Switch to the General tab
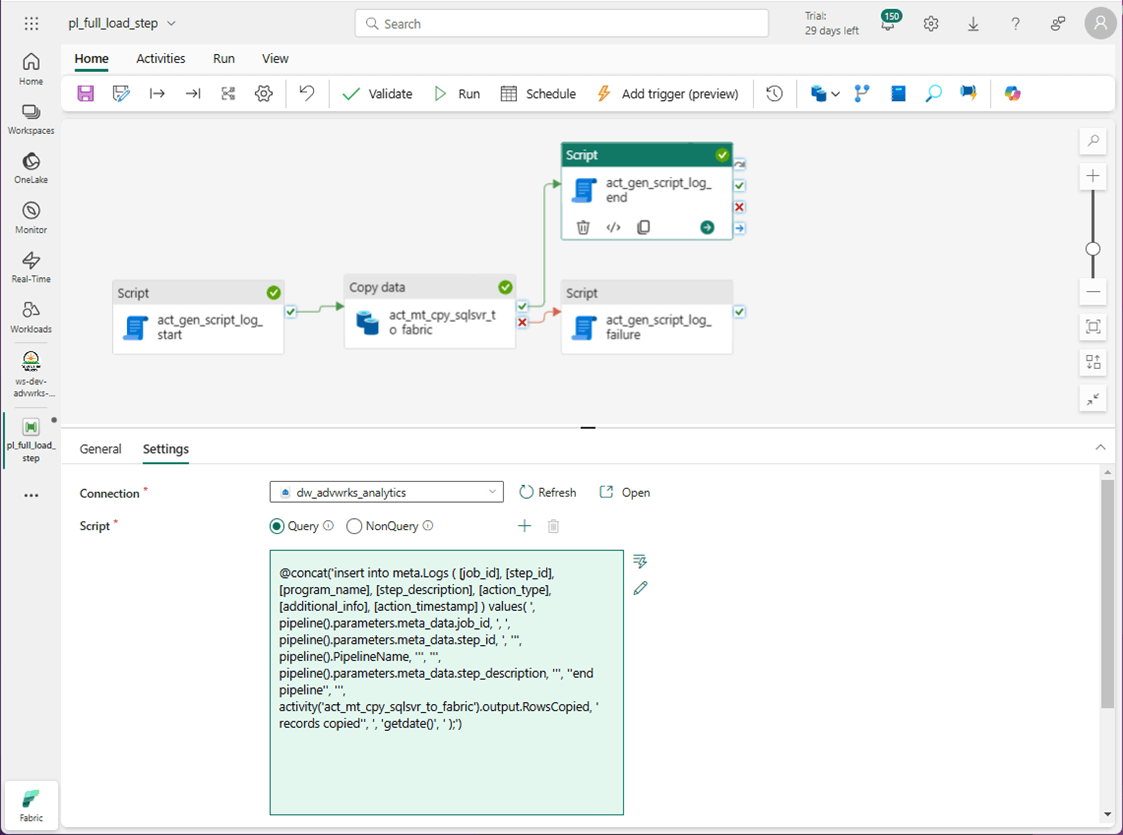The image size is (1123, 835). [x=100, y=449]
